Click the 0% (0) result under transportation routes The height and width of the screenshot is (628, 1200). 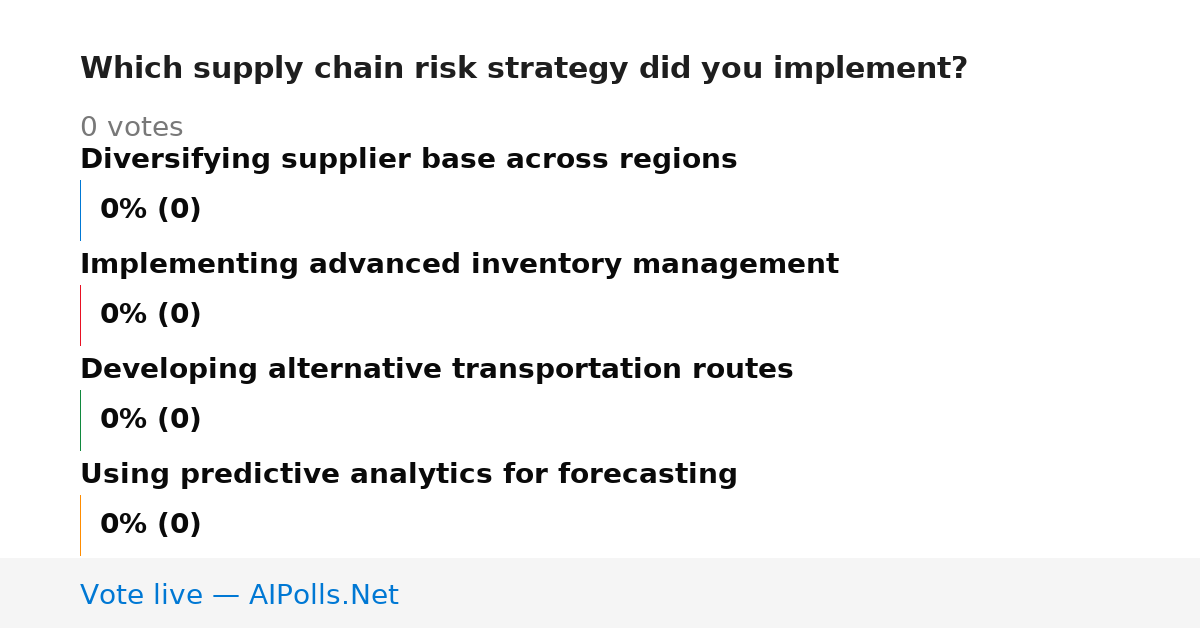coord(150,420)
